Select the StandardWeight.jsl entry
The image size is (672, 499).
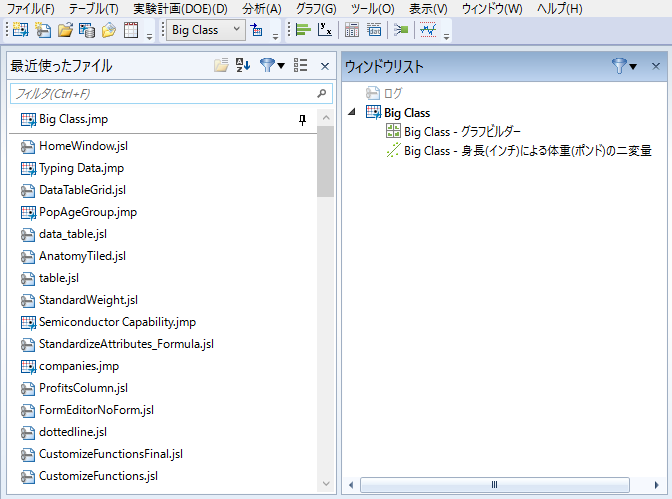pyautogui.click(x=88, y=300)
